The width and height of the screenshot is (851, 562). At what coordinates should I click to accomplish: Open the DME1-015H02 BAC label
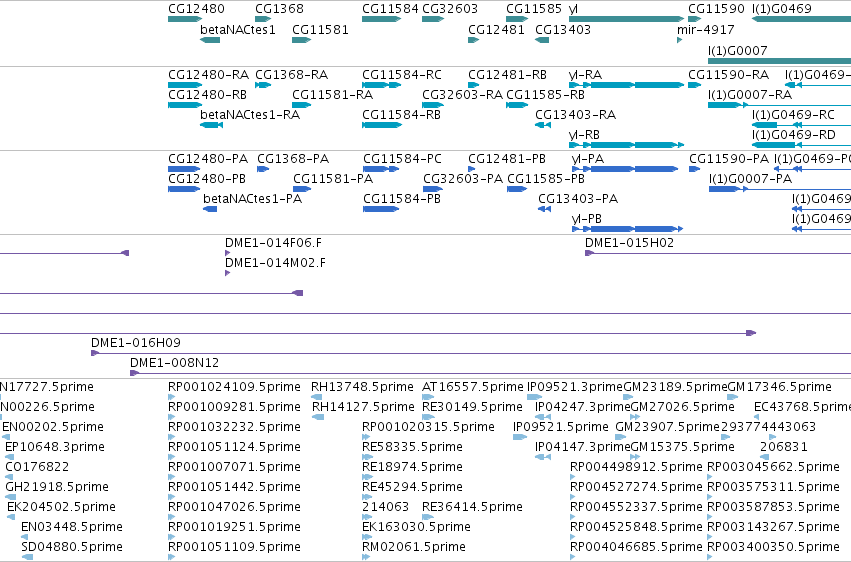629,242
